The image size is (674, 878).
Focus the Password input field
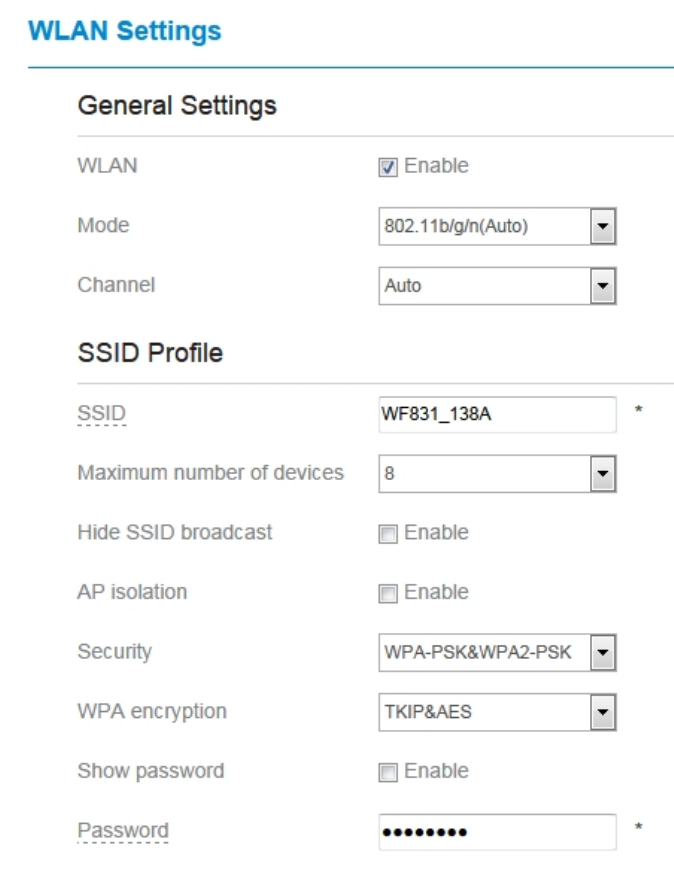pyautogui.click(x=497, y=832)
